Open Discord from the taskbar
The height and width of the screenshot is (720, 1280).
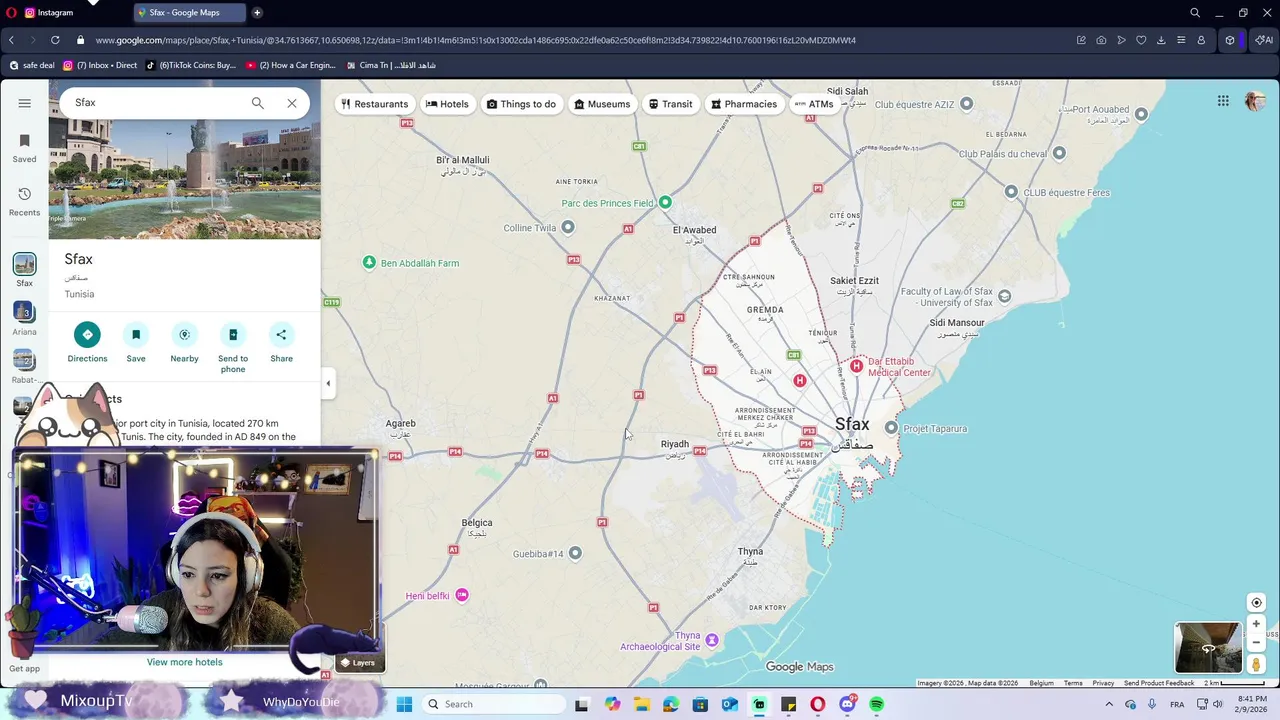click(x=847, y=704)
